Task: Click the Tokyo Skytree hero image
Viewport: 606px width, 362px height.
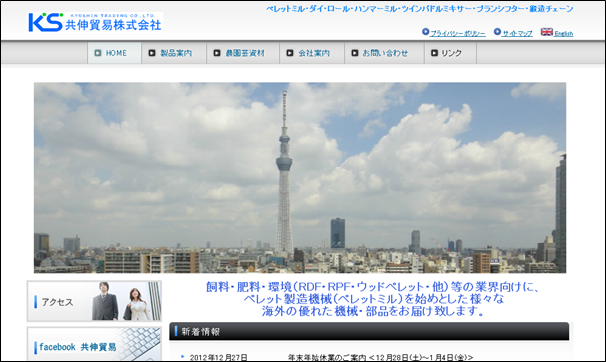Action: tap(300, 178)
